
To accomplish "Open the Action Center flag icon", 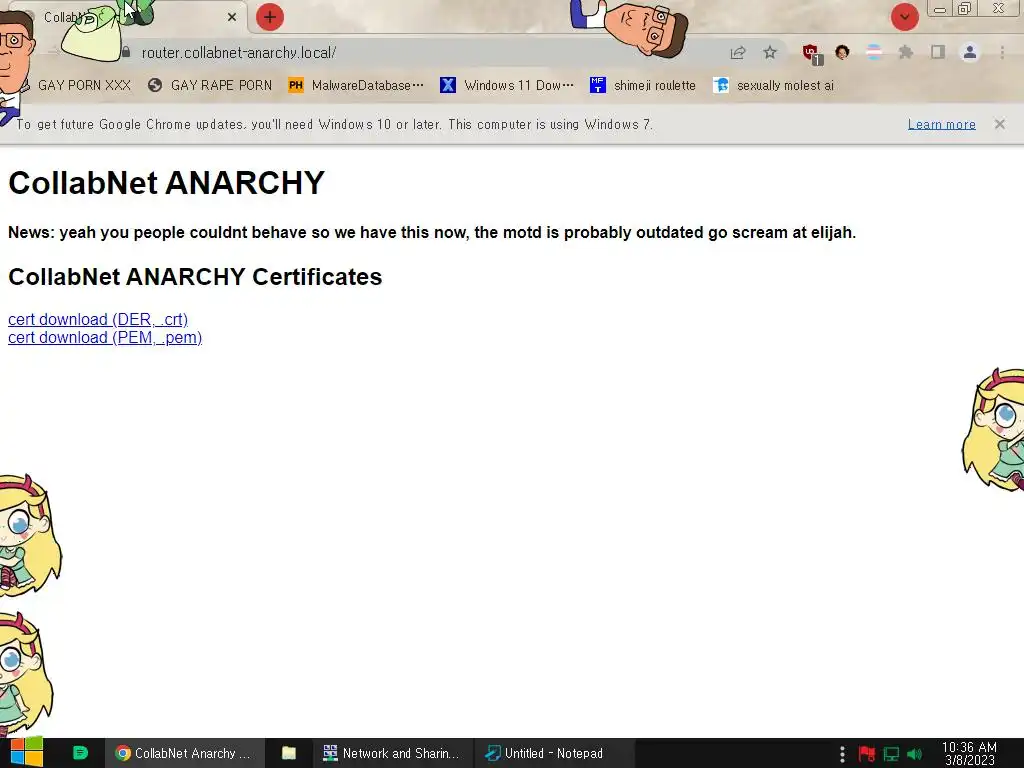I will coord(867,754).
